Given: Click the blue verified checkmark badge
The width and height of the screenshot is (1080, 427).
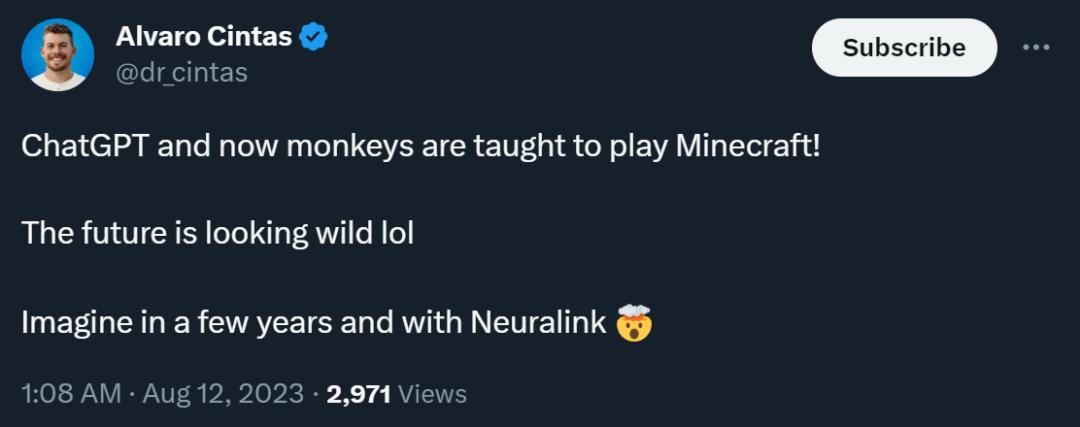Looking at the screenshot, I should 315,38.
